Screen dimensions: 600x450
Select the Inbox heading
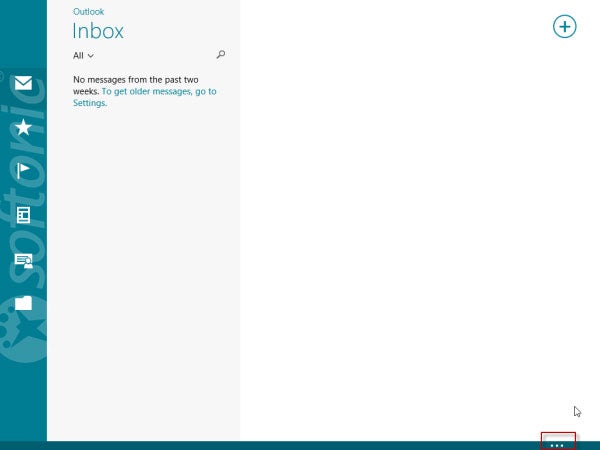point(98,31)
